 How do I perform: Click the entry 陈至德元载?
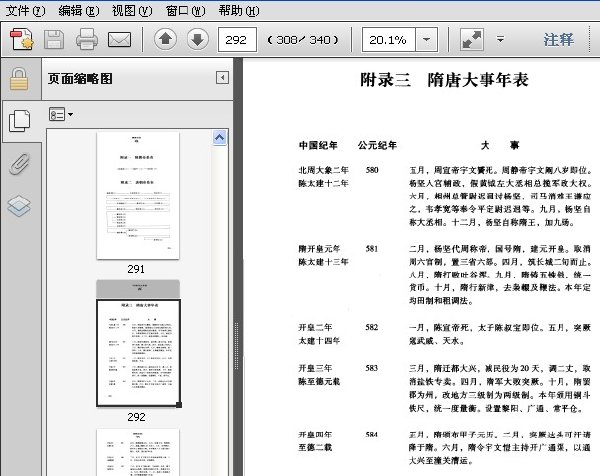coord(319,381)
